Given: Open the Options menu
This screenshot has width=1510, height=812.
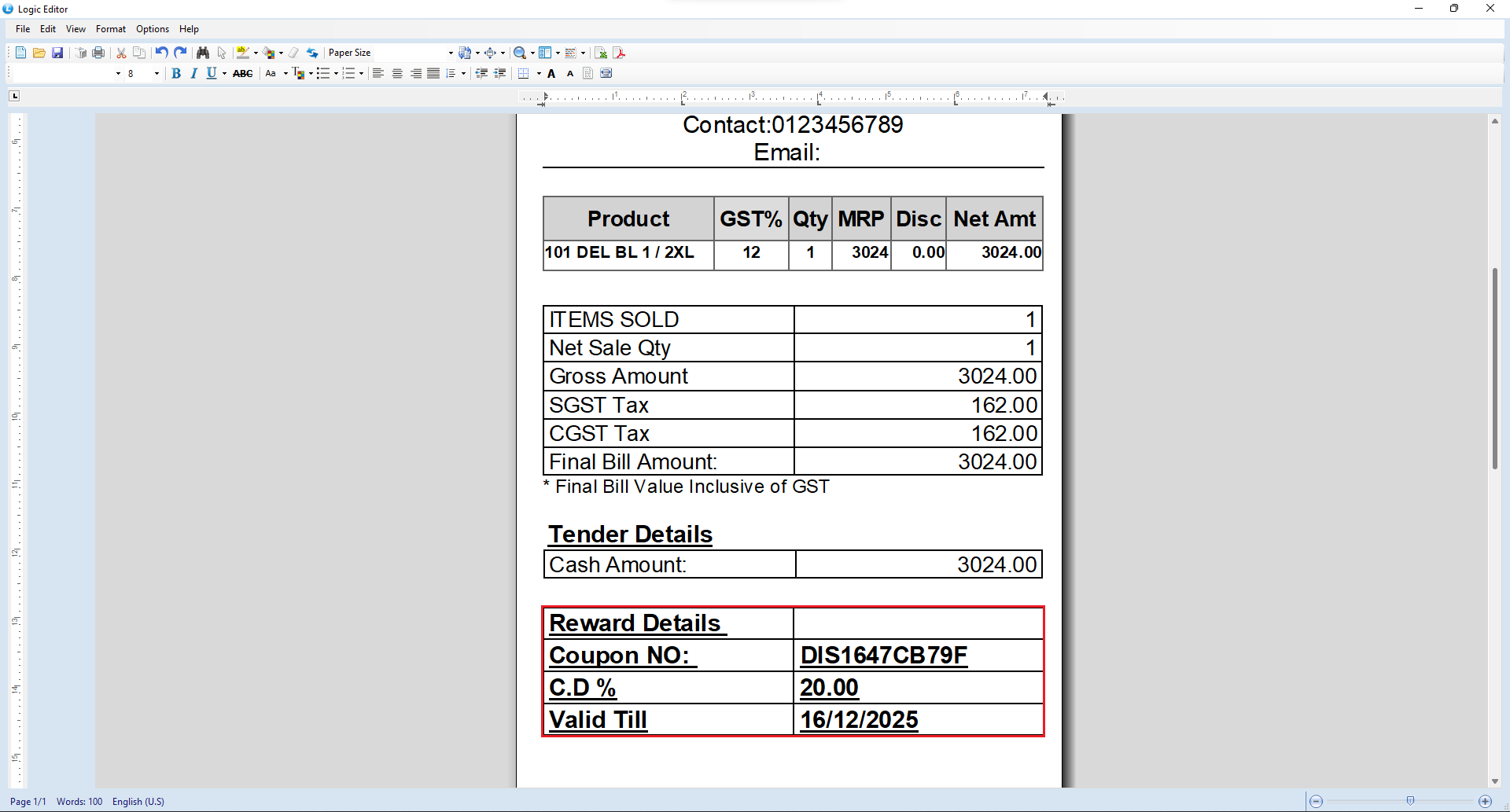Looking at the screenshot, I should coord(152,29).
